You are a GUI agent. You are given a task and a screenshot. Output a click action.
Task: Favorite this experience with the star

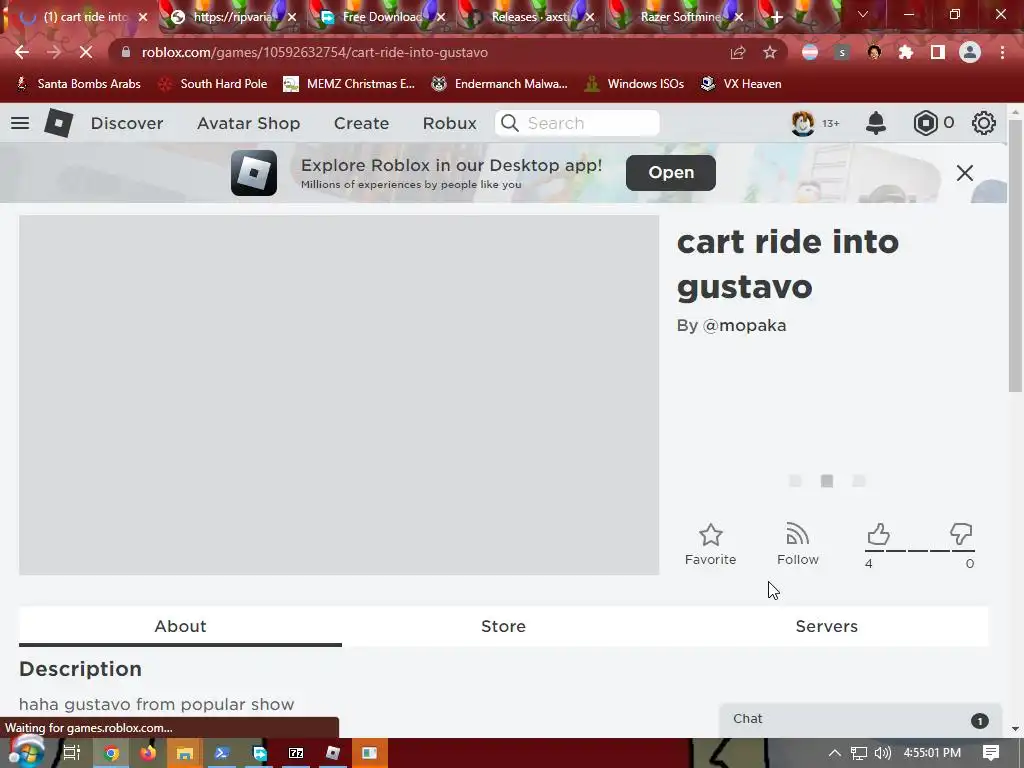point(711,544)
